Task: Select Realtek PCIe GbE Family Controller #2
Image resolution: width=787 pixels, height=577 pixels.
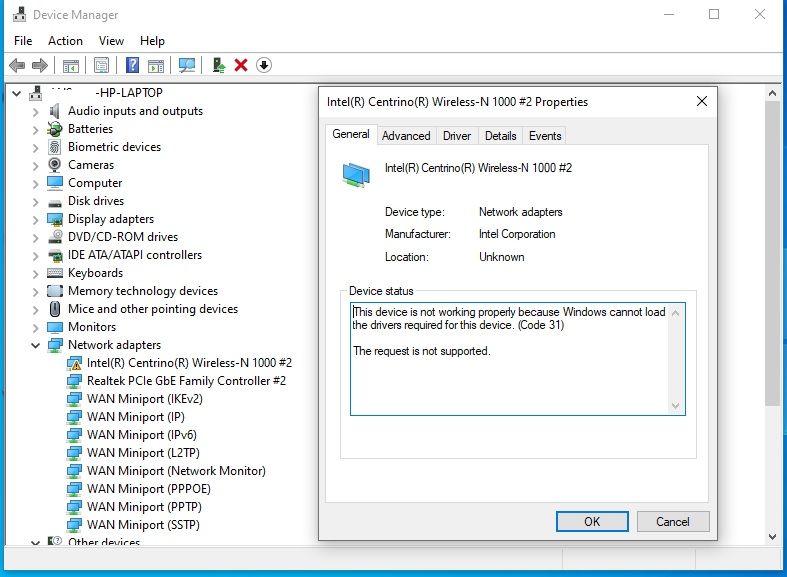Action: pyautogui.click(x=186, y=381)
